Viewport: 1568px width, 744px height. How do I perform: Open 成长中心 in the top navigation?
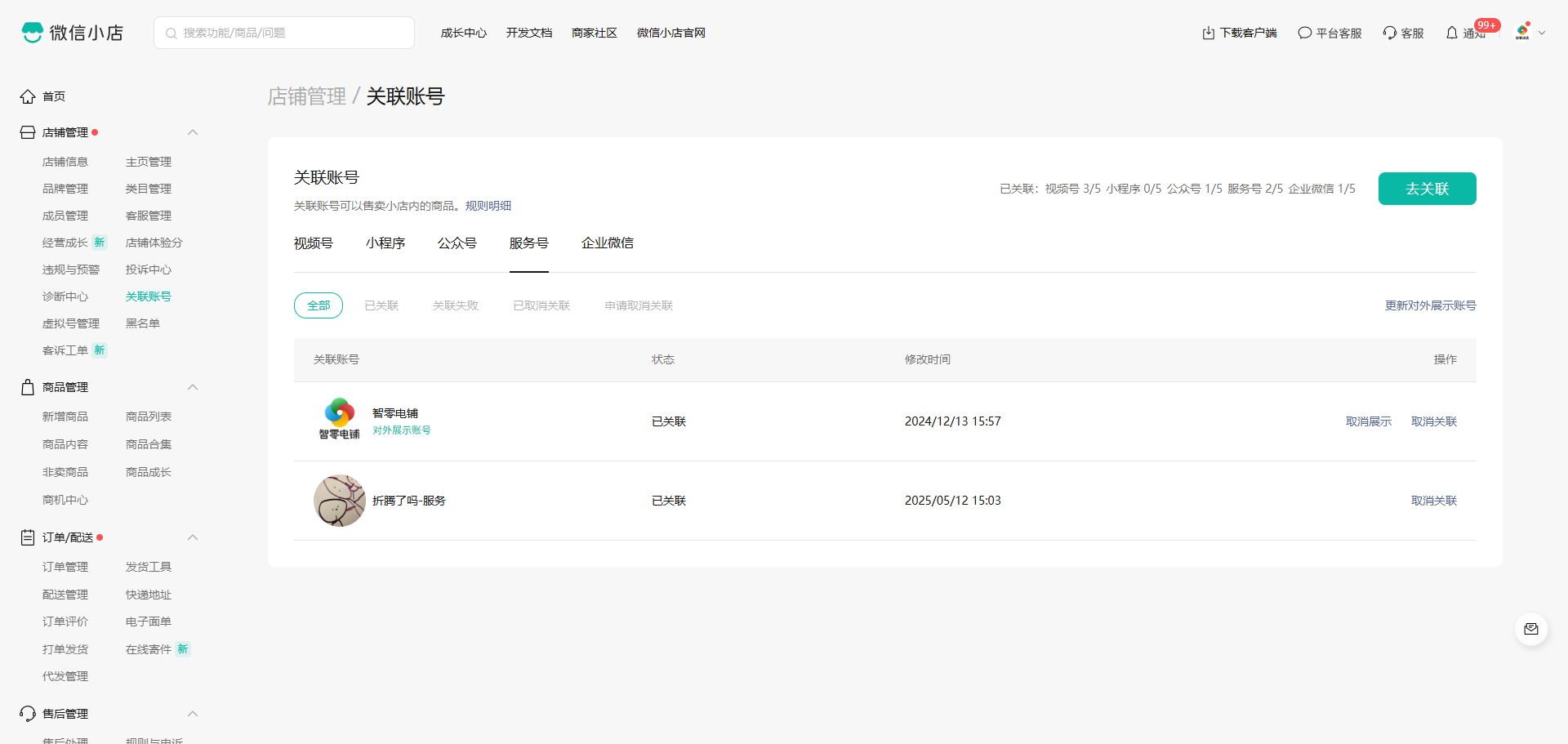tap(464, 33)
